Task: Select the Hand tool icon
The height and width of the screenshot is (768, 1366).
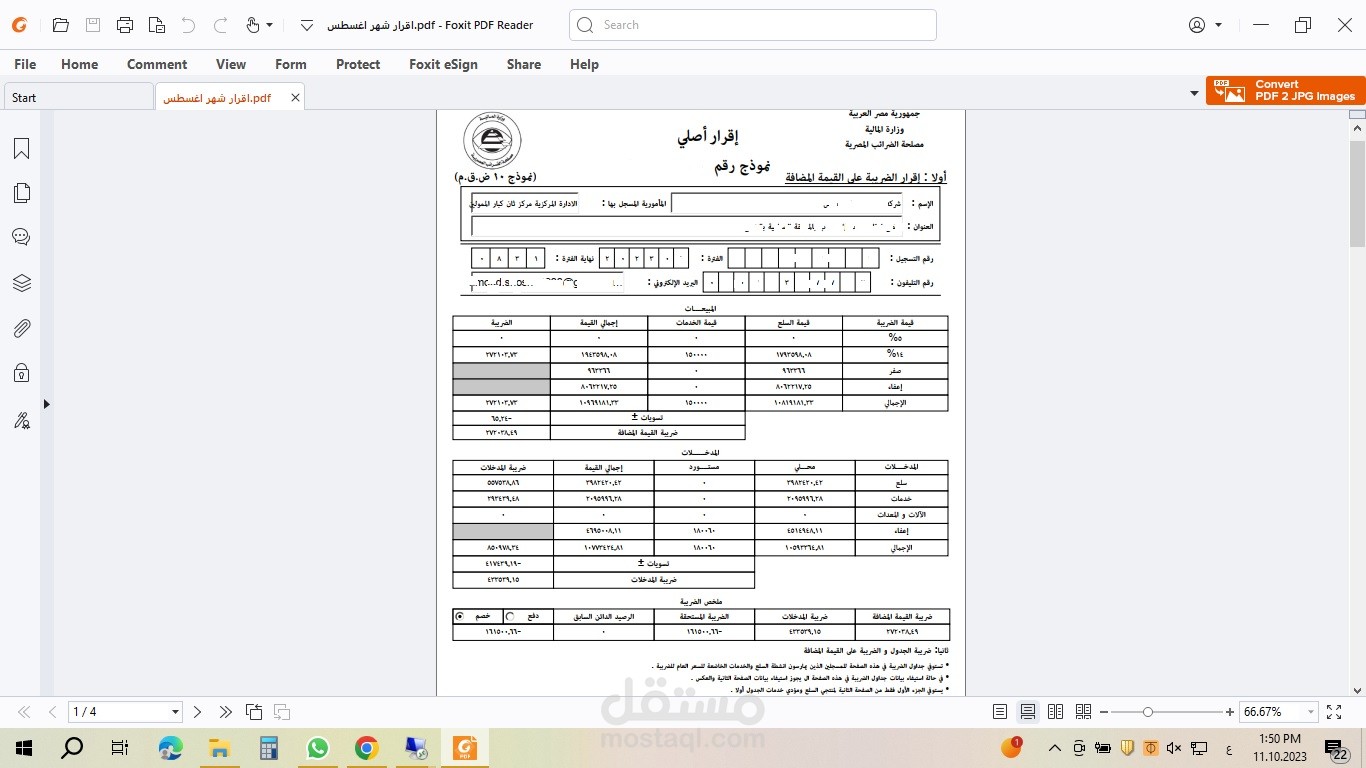Action: 252,25
